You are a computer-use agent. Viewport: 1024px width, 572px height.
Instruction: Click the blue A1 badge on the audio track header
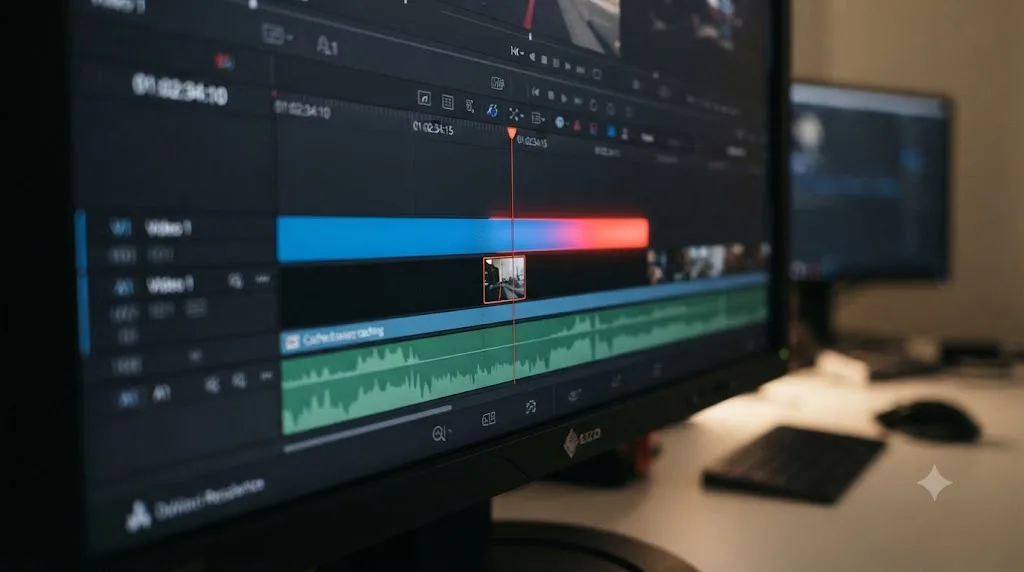[x=129, y=398]
